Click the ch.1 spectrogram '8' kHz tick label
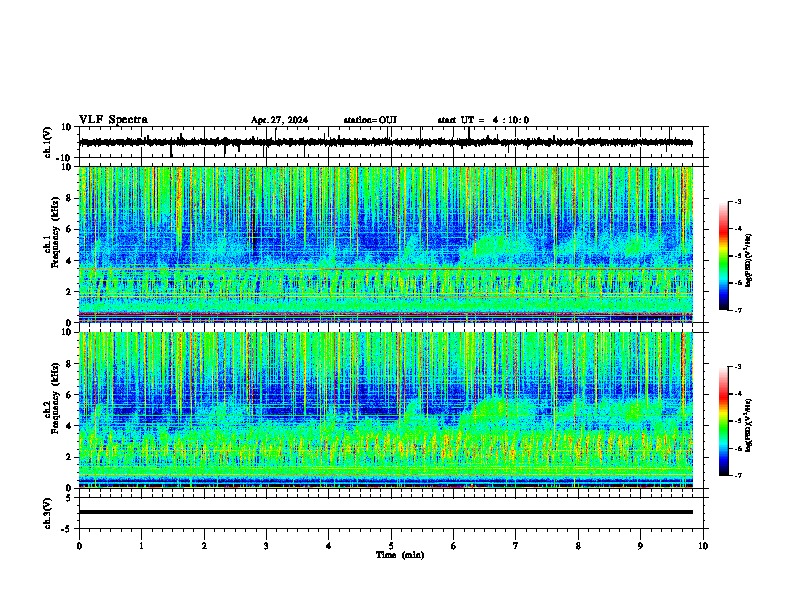Screen dimensions: 792x612 point(69,198)
